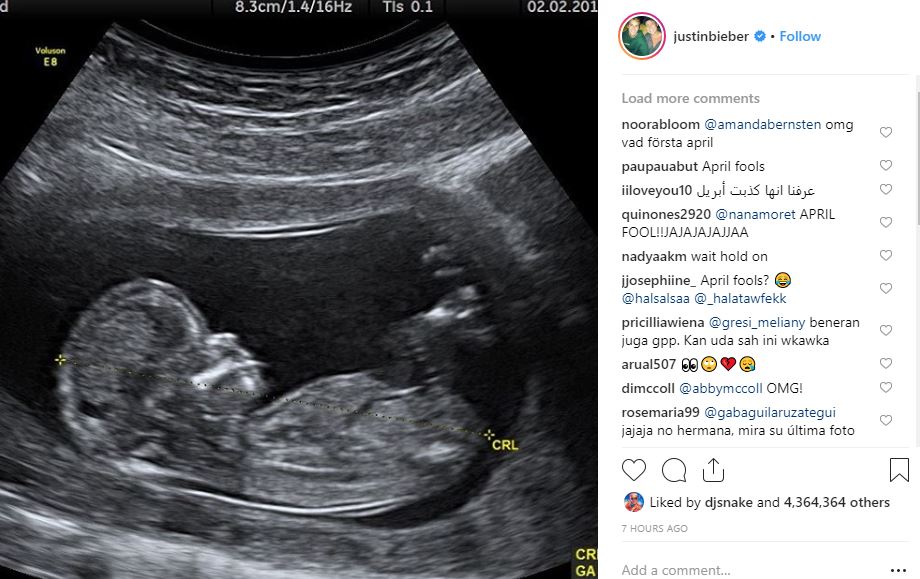Viewport: 920px width, 579px height.
Task: Save the post with the bookmark icon
Action: 899,470
